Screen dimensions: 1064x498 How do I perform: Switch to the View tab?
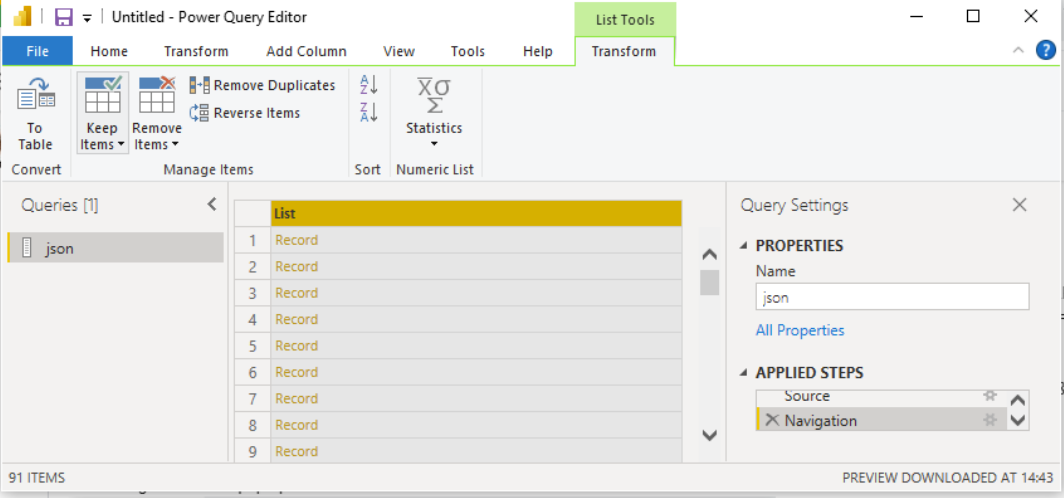pyautogui.click(x=399, y=52)
